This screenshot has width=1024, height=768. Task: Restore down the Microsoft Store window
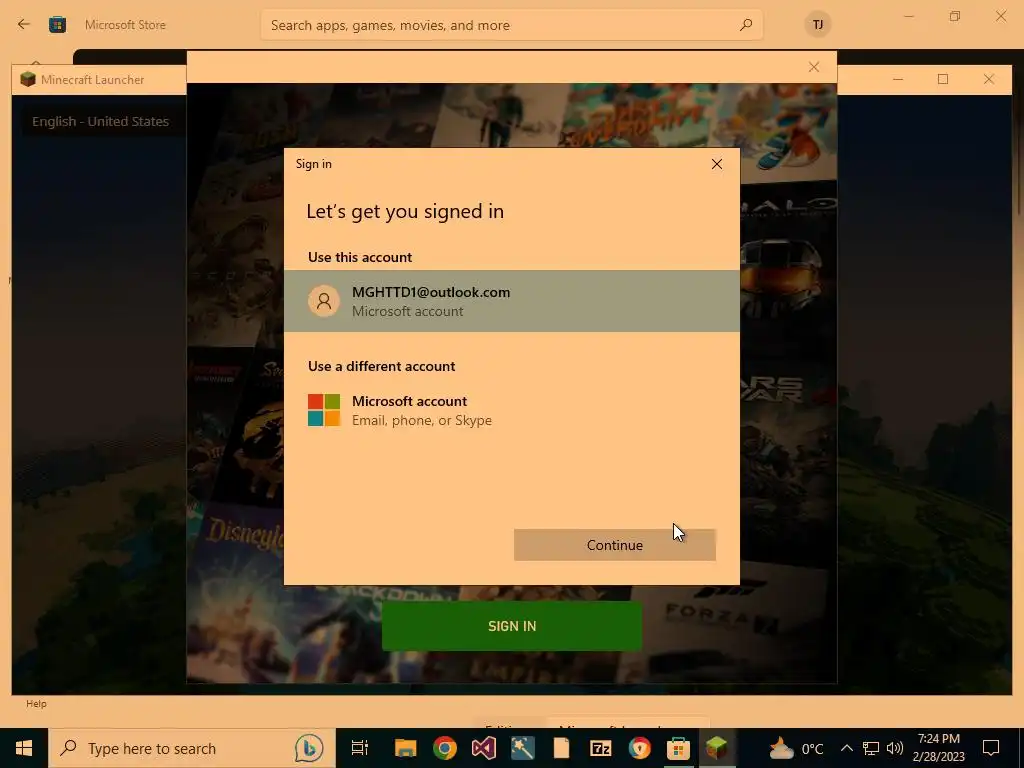click(x=955, y=16)
